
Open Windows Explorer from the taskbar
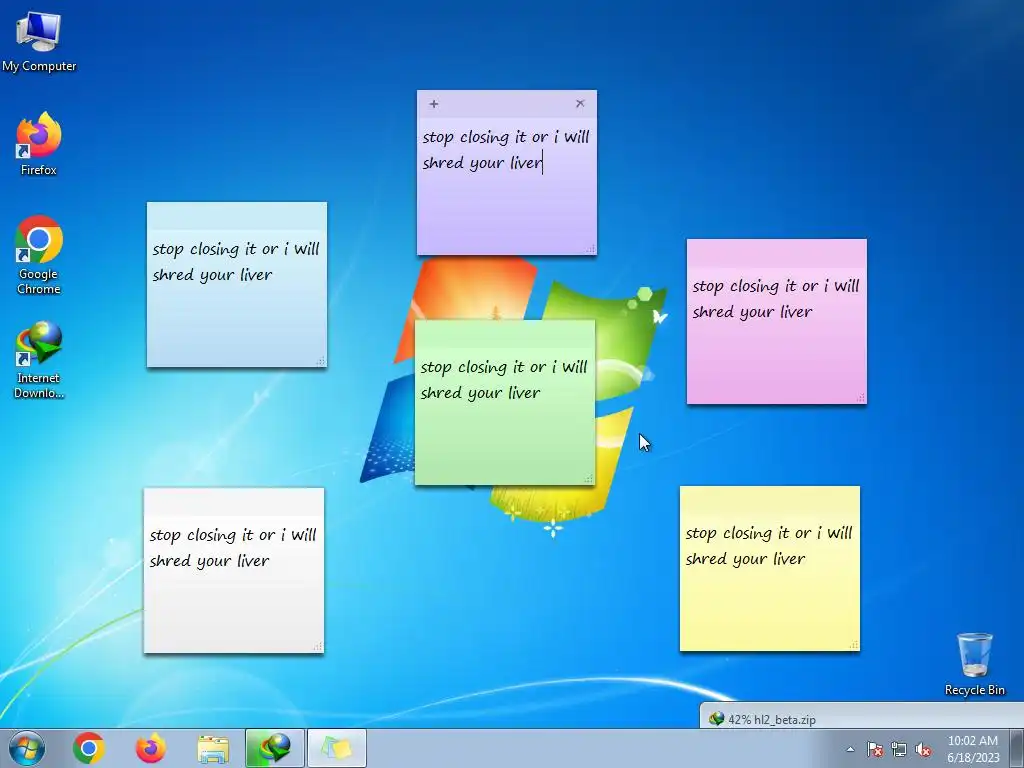pyautogui.click(x=213, y=748)
